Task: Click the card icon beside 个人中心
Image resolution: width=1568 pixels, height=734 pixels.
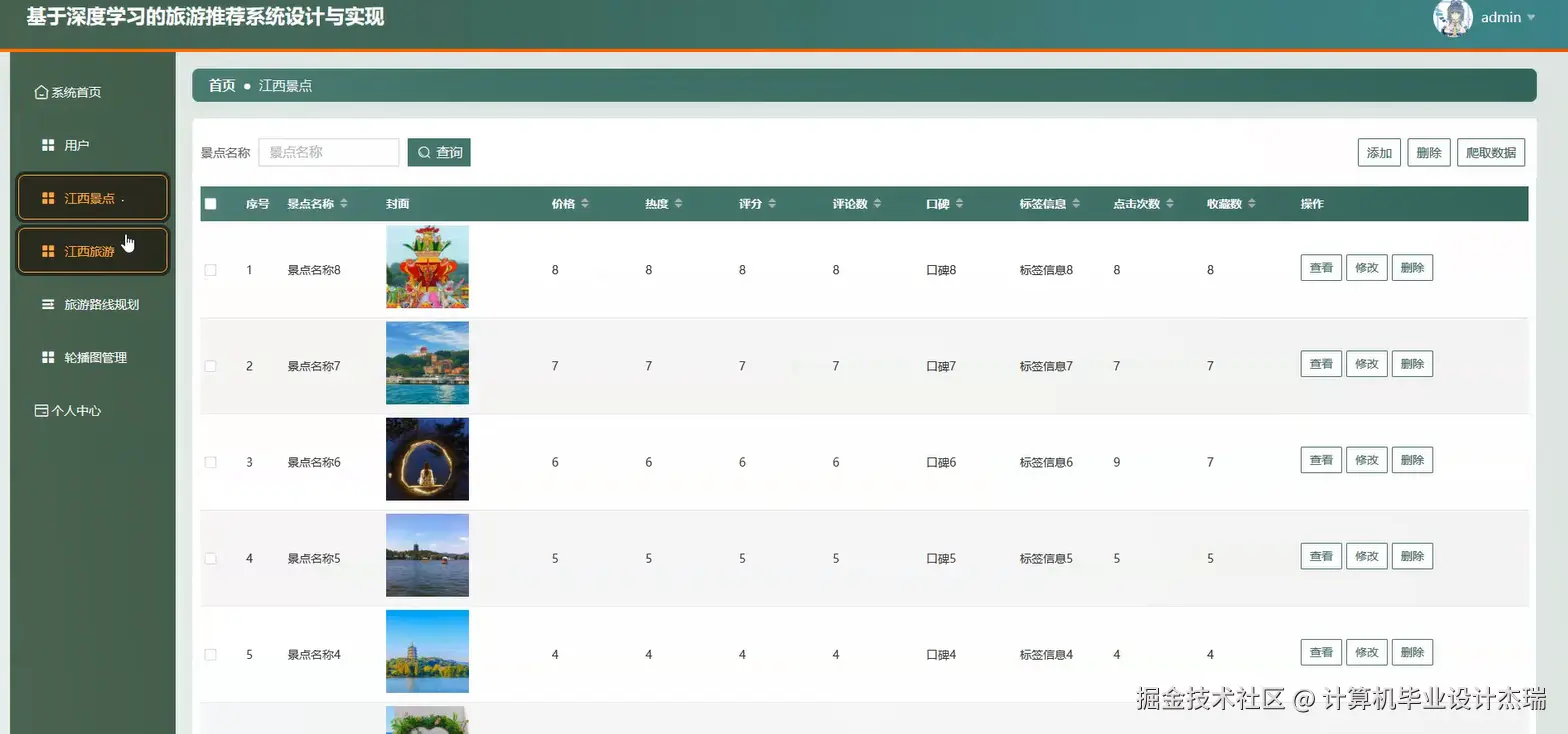Action: pos(41,410)
